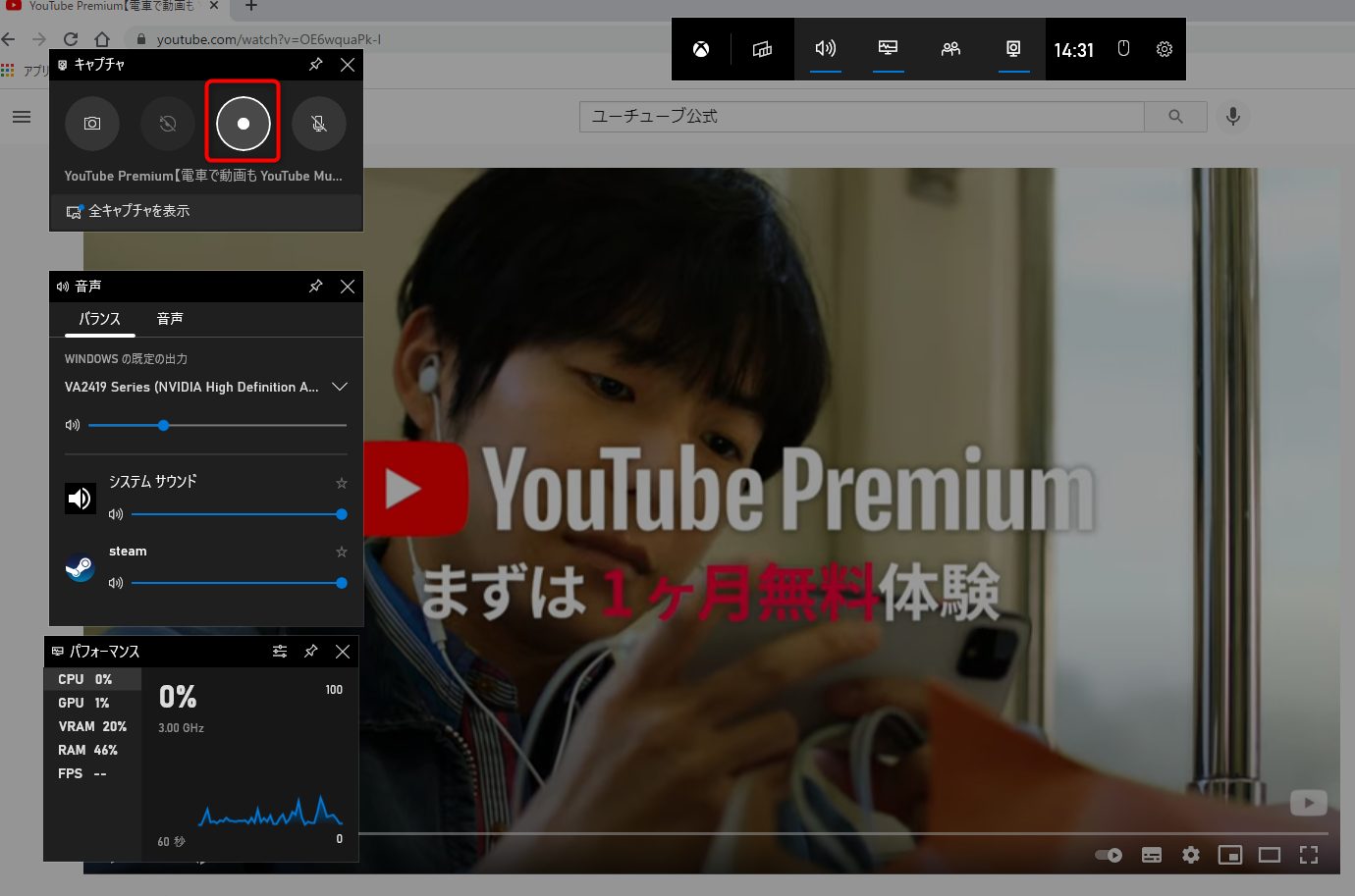
Task: Pin the Capture widget
Action: click(x=316, y=64)
